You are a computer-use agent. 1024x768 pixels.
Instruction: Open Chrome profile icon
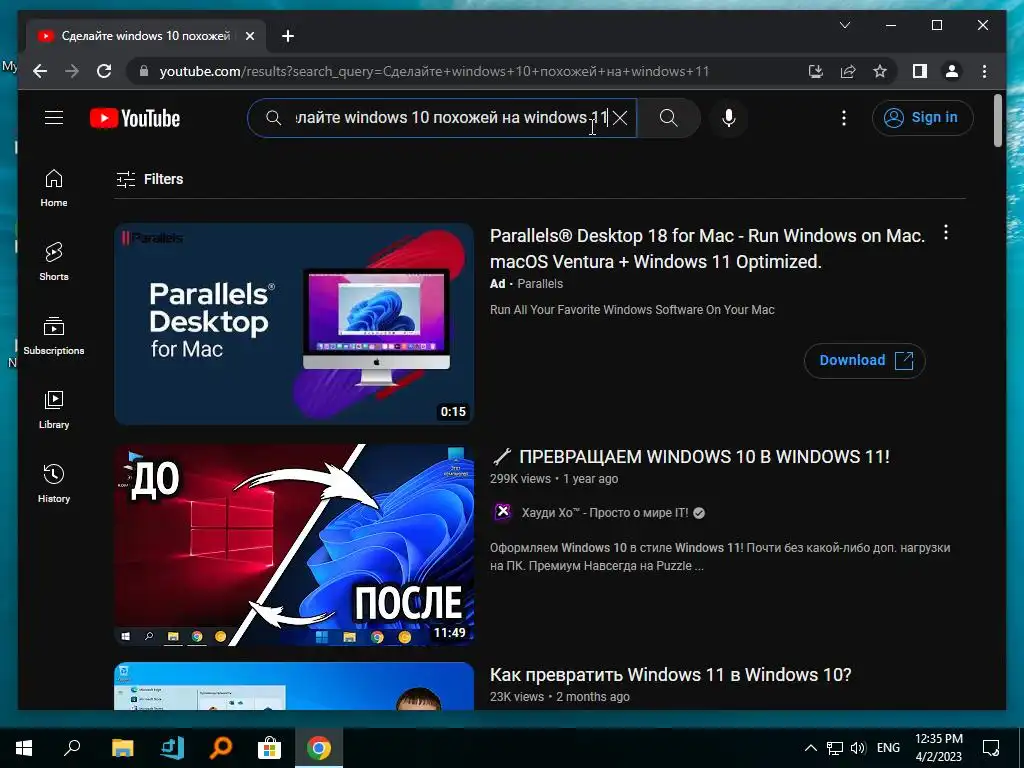point(952,71)
